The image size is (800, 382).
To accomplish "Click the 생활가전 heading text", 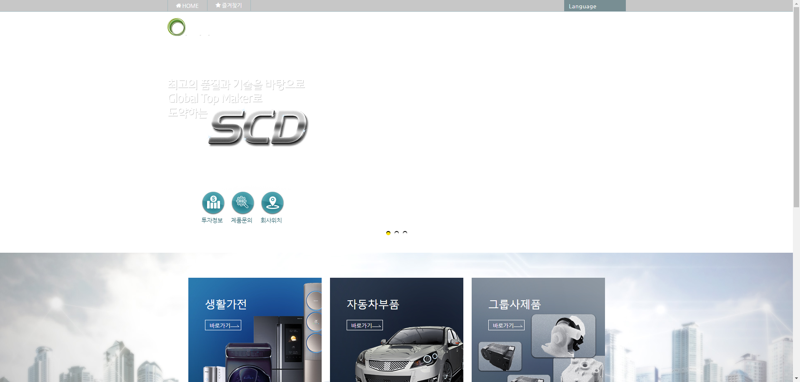I will tap(226, 304).
